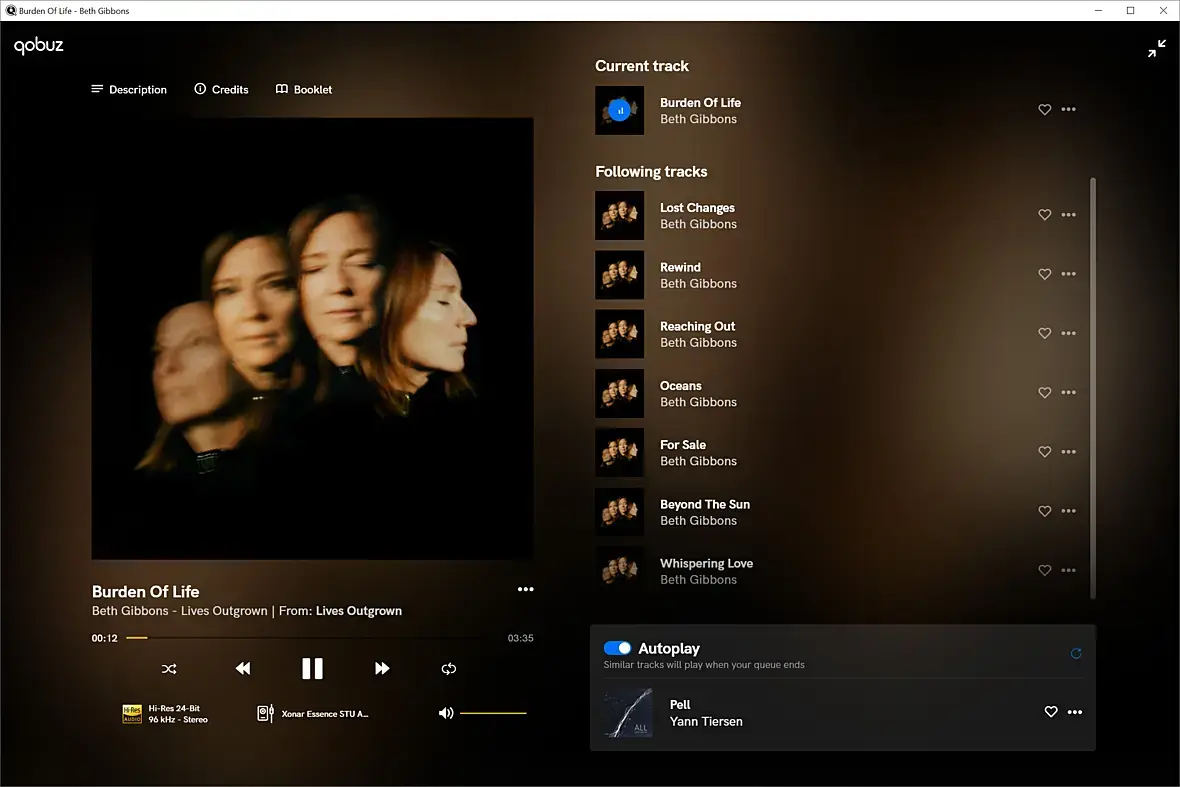Open the Booklet tab

[x=304, y=90]
